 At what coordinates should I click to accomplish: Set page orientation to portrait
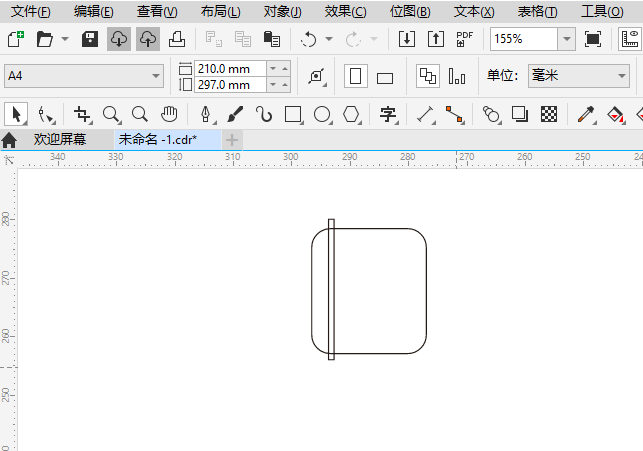356,76
